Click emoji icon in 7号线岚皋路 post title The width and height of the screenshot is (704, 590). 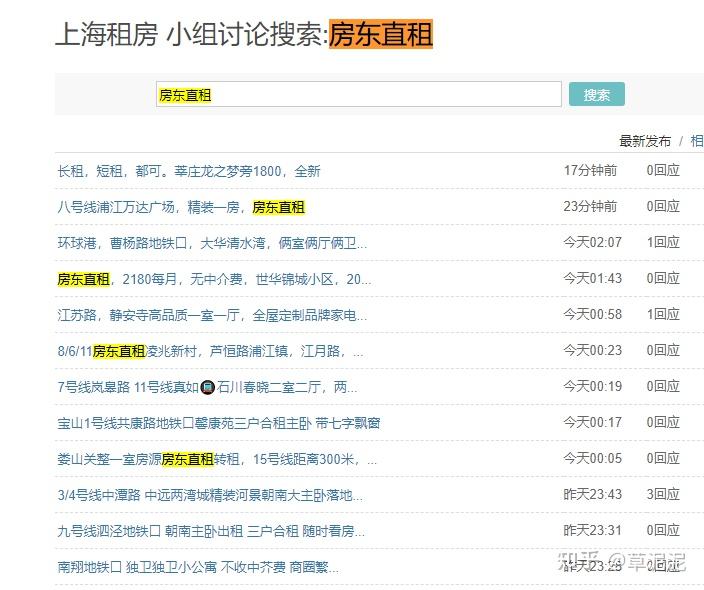(x=208, y=387)
